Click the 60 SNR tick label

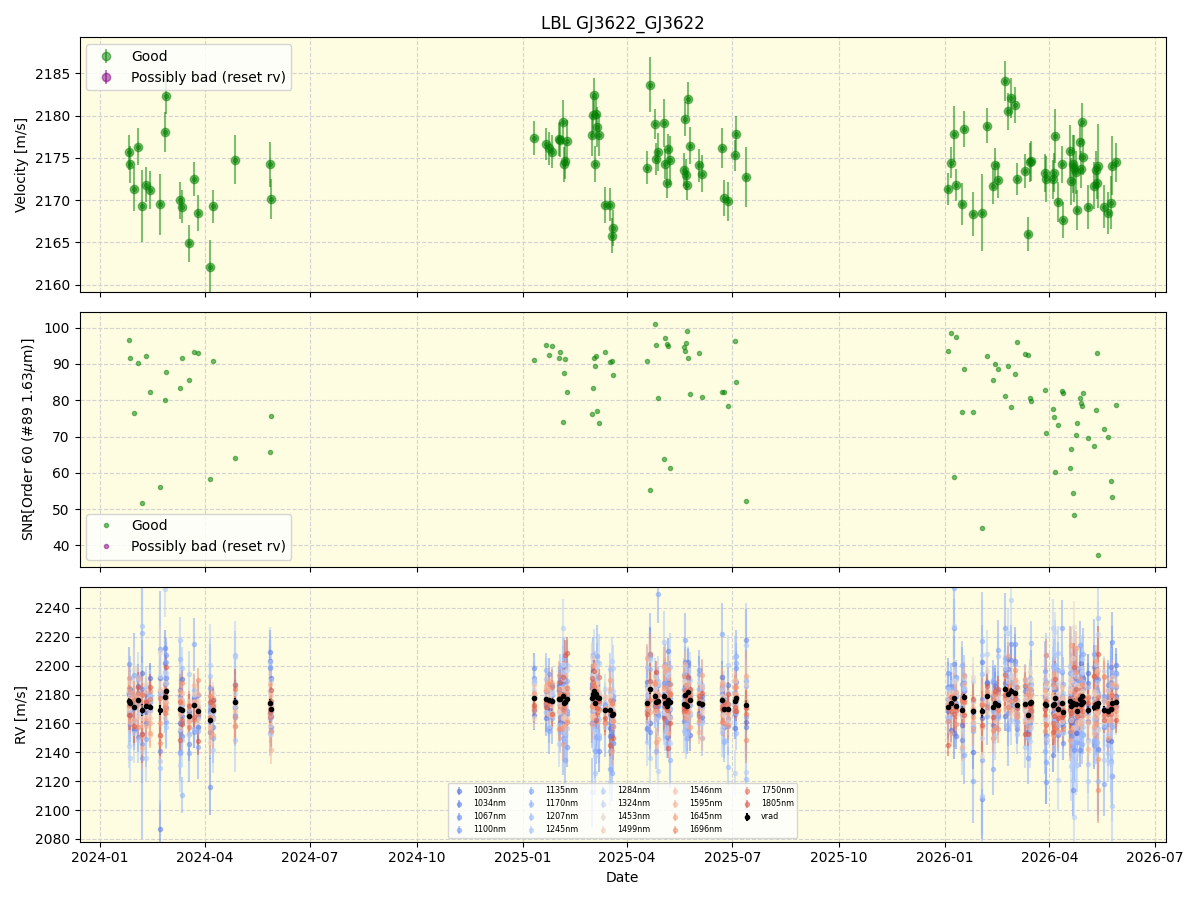click(63, 473)
